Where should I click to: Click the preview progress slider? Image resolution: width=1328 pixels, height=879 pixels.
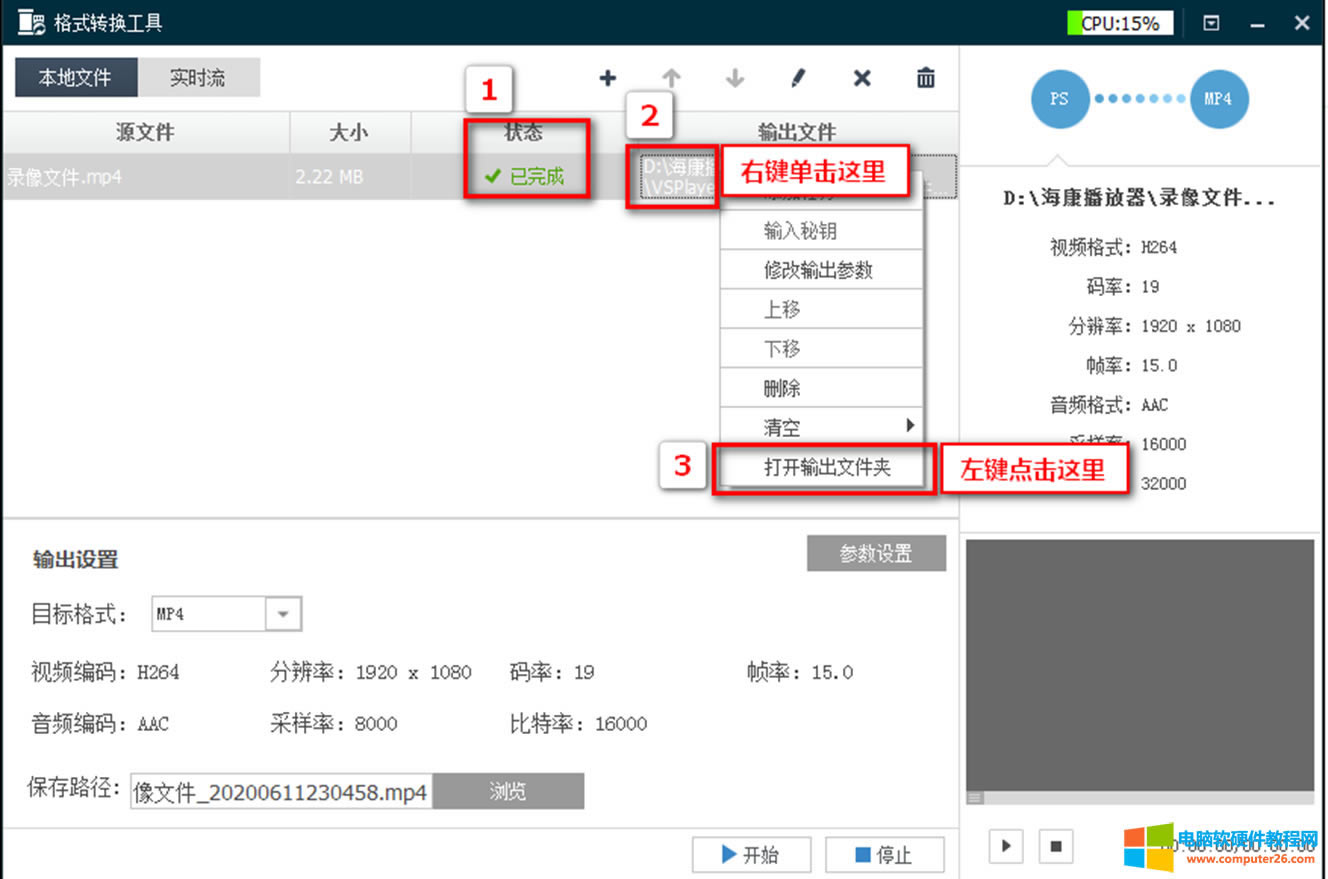pyautogui.click(x=1140, y=798)
